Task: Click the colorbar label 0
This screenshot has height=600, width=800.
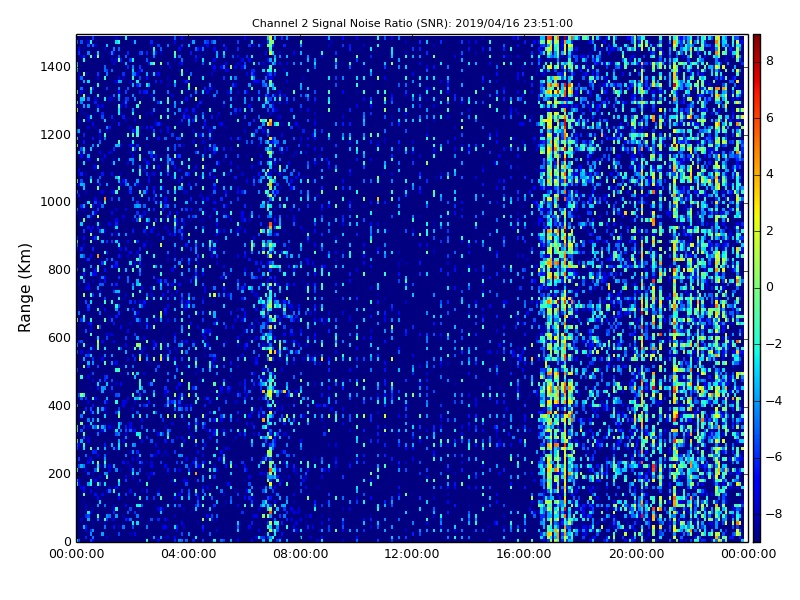Action: [770, 287]
